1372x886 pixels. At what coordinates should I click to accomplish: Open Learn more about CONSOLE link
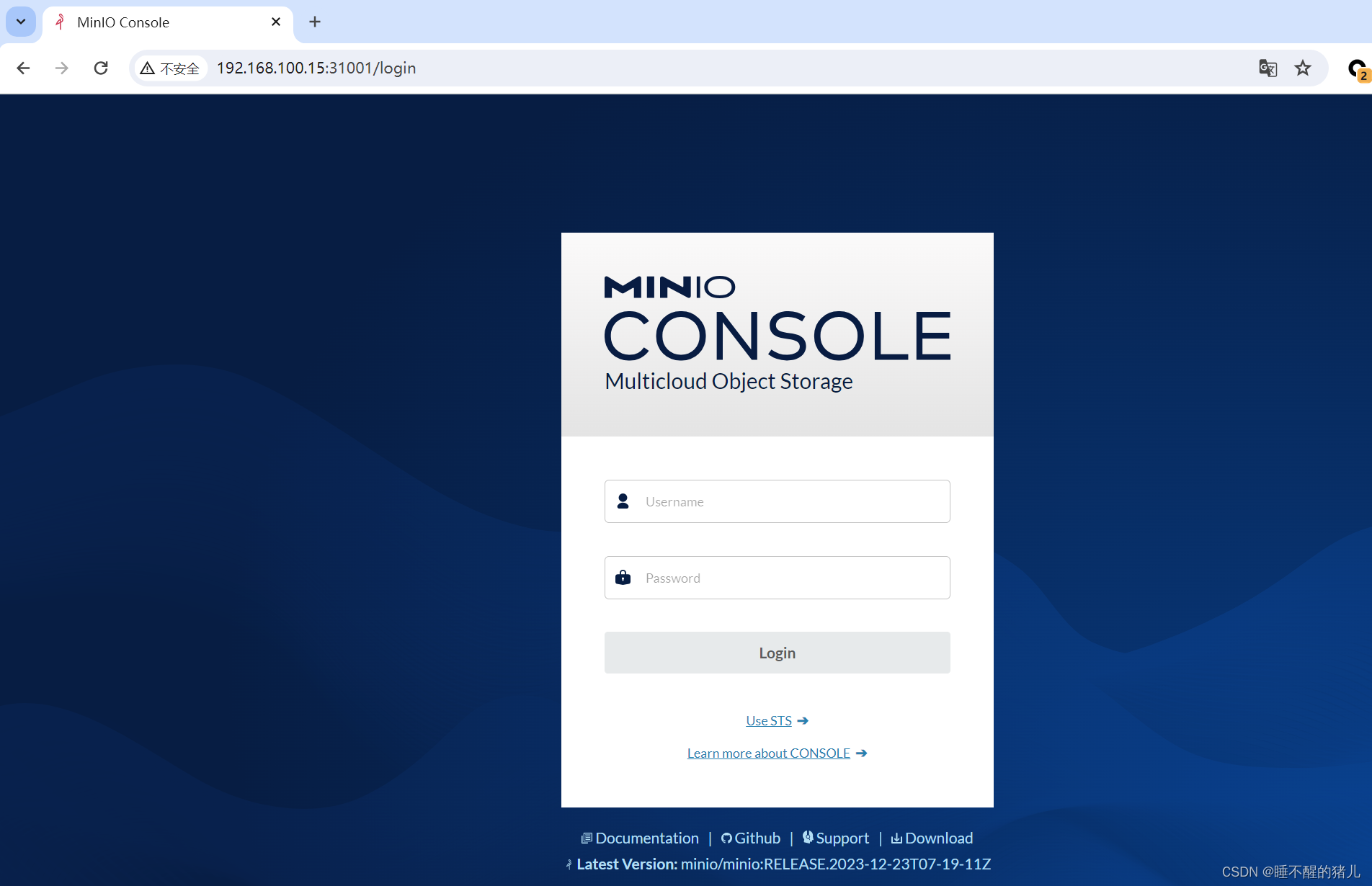pyautogui.click(x=769, y=753)
